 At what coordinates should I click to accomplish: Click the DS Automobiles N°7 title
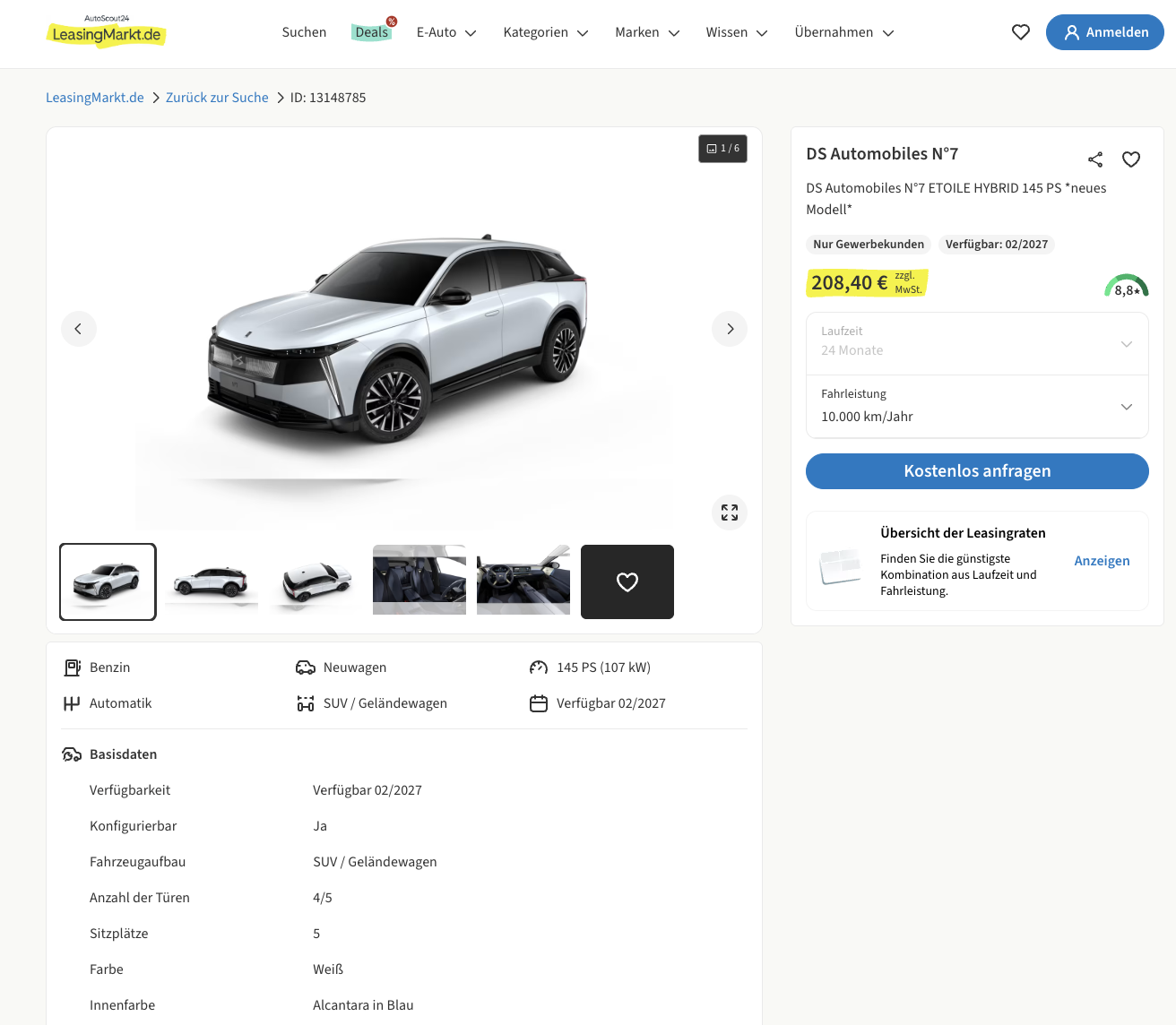[x=882, y=154]
